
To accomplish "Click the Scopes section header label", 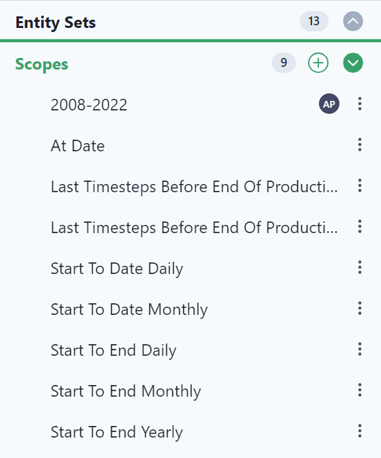I will point(42,64).
